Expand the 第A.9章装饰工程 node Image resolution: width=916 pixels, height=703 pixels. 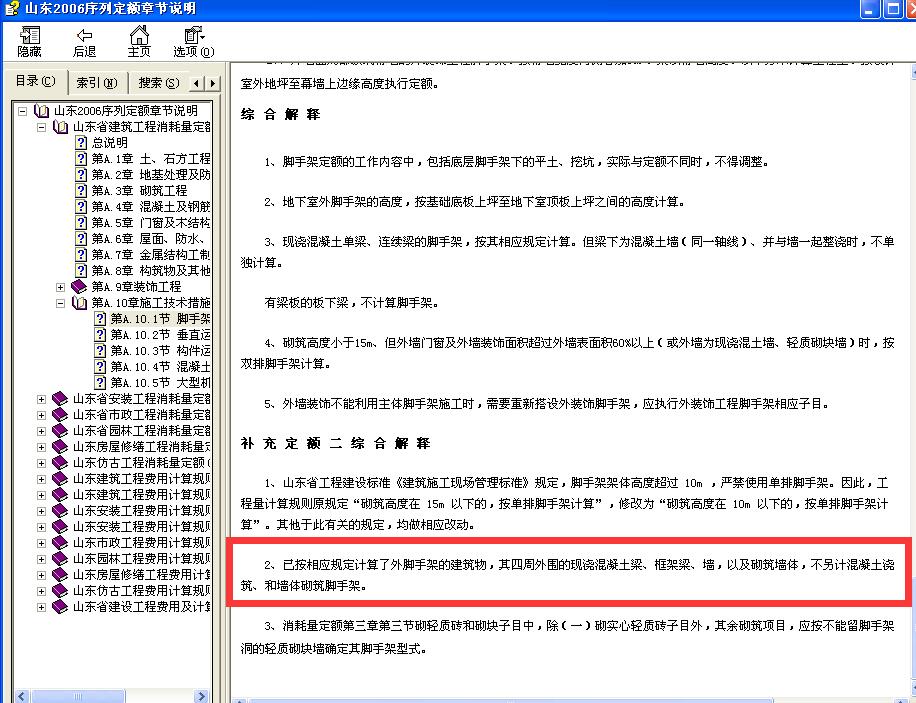tap(60, 287)
